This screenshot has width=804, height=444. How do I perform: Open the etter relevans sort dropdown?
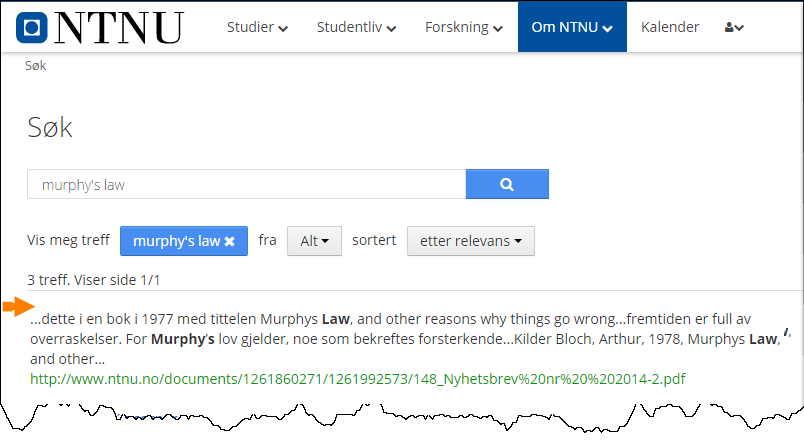coord(471,241)
